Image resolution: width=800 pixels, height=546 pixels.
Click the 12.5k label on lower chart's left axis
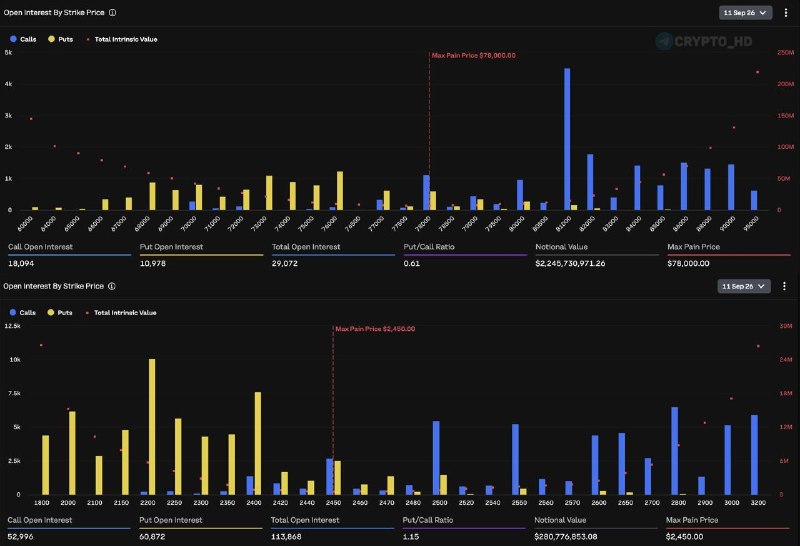pyautogui.click(x=12, y=326)
